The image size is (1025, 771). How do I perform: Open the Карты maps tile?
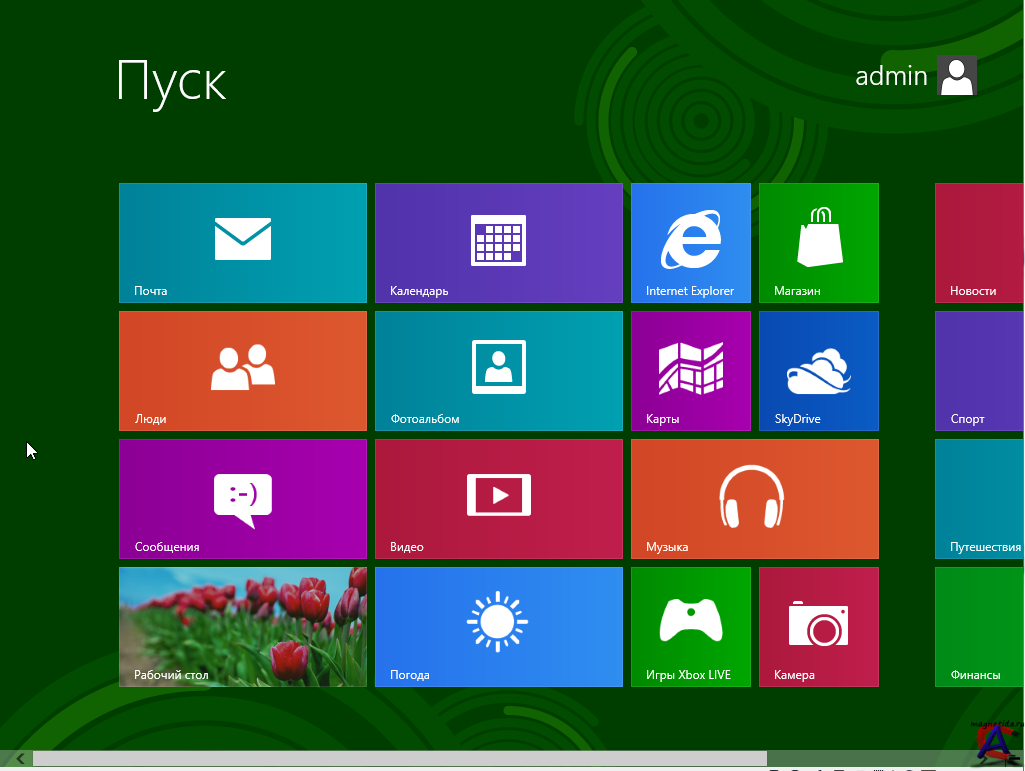coord(690,370)
